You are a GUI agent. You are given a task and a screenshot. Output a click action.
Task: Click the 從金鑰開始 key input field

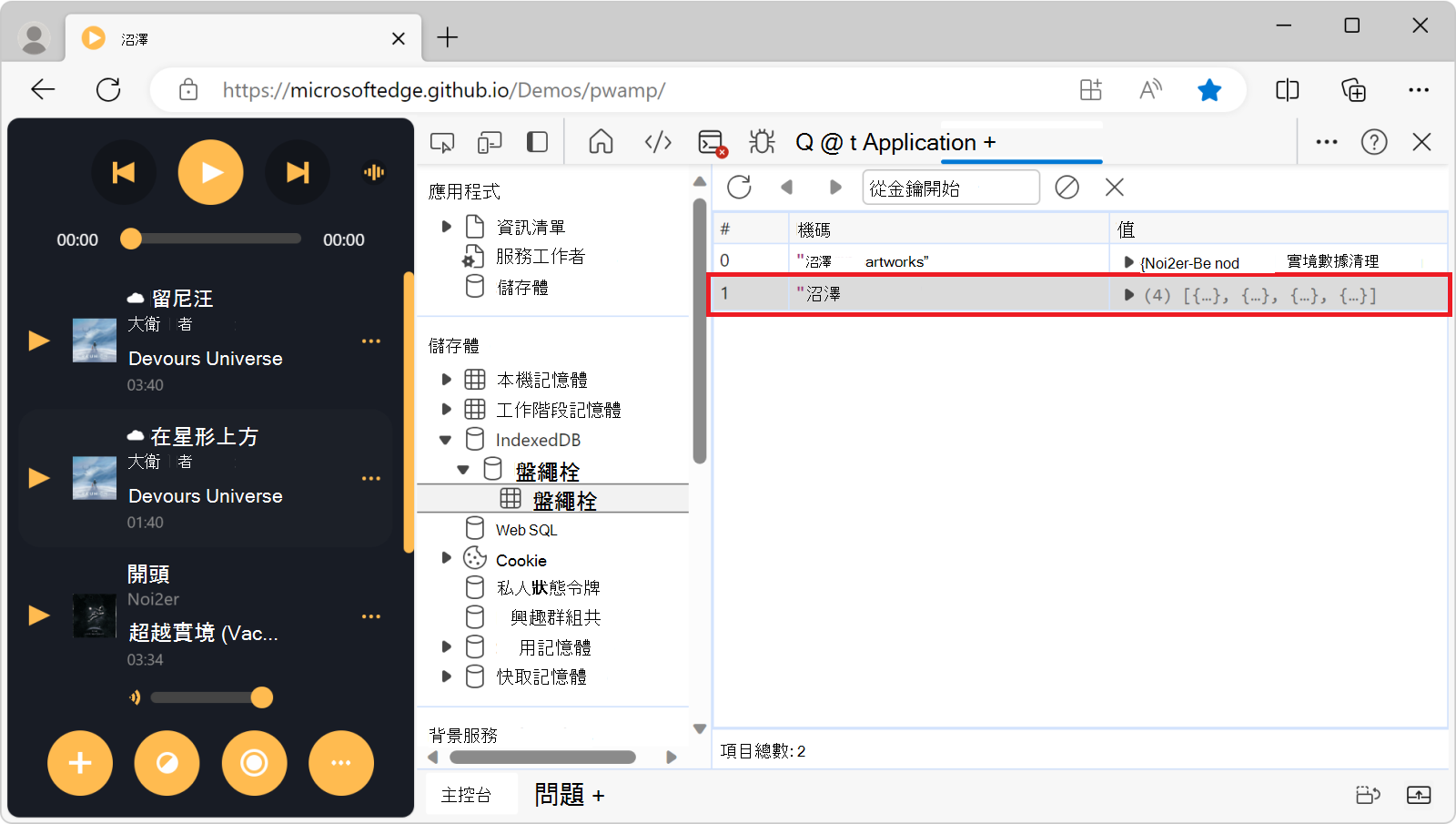click(951, 188)
